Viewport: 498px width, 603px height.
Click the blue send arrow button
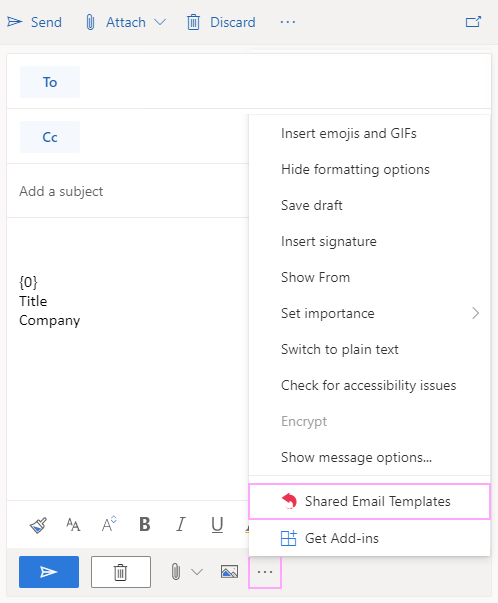[x=49, y=572]
